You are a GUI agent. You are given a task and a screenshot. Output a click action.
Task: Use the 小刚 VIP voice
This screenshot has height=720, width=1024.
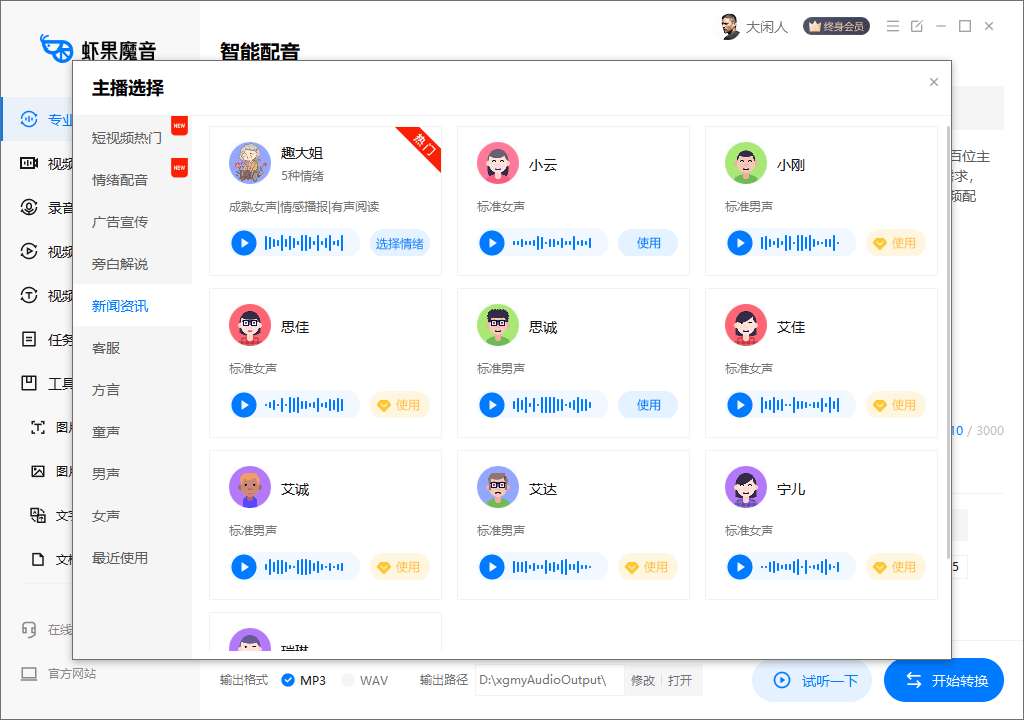coord(896,243)
